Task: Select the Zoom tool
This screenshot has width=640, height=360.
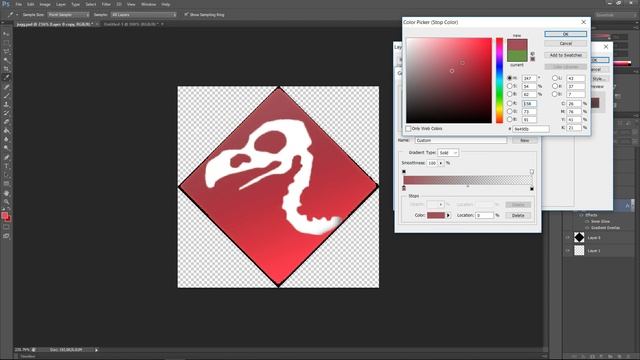Action: [x=6, y=201]
